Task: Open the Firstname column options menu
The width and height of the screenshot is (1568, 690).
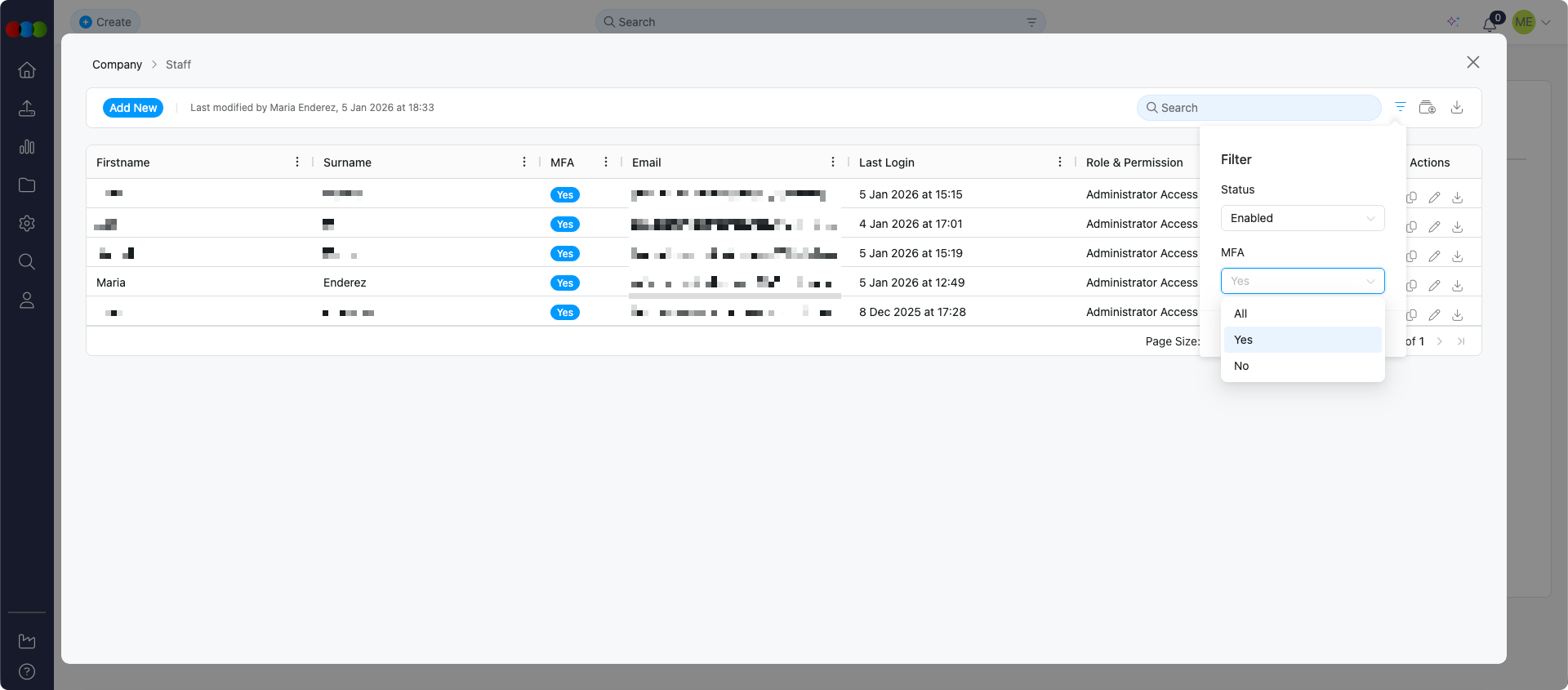Action: pos(297,162)
